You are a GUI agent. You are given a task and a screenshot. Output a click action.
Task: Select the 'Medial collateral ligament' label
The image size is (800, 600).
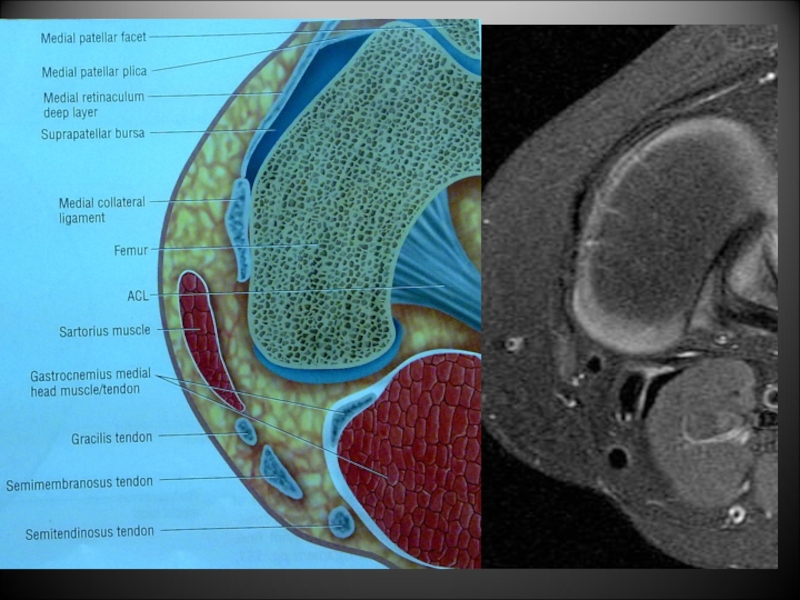[102, 210]
